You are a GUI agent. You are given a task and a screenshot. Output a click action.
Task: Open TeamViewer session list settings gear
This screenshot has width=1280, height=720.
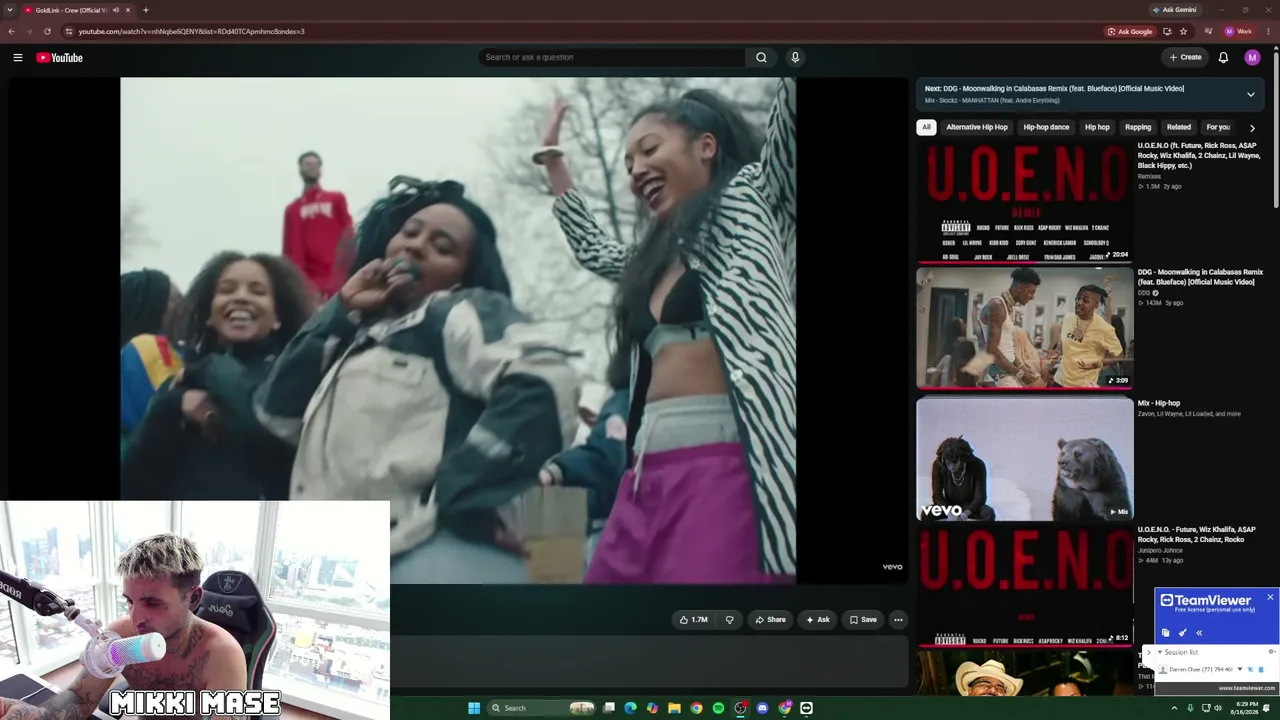pos(1271,652)
